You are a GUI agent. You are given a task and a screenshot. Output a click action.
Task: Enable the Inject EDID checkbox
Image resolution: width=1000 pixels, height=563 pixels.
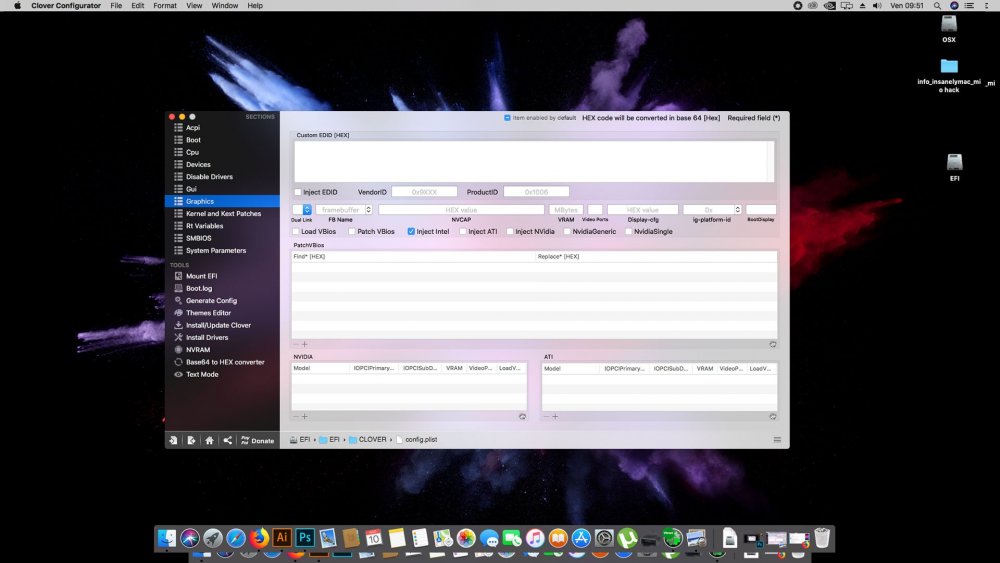[297, 192]
